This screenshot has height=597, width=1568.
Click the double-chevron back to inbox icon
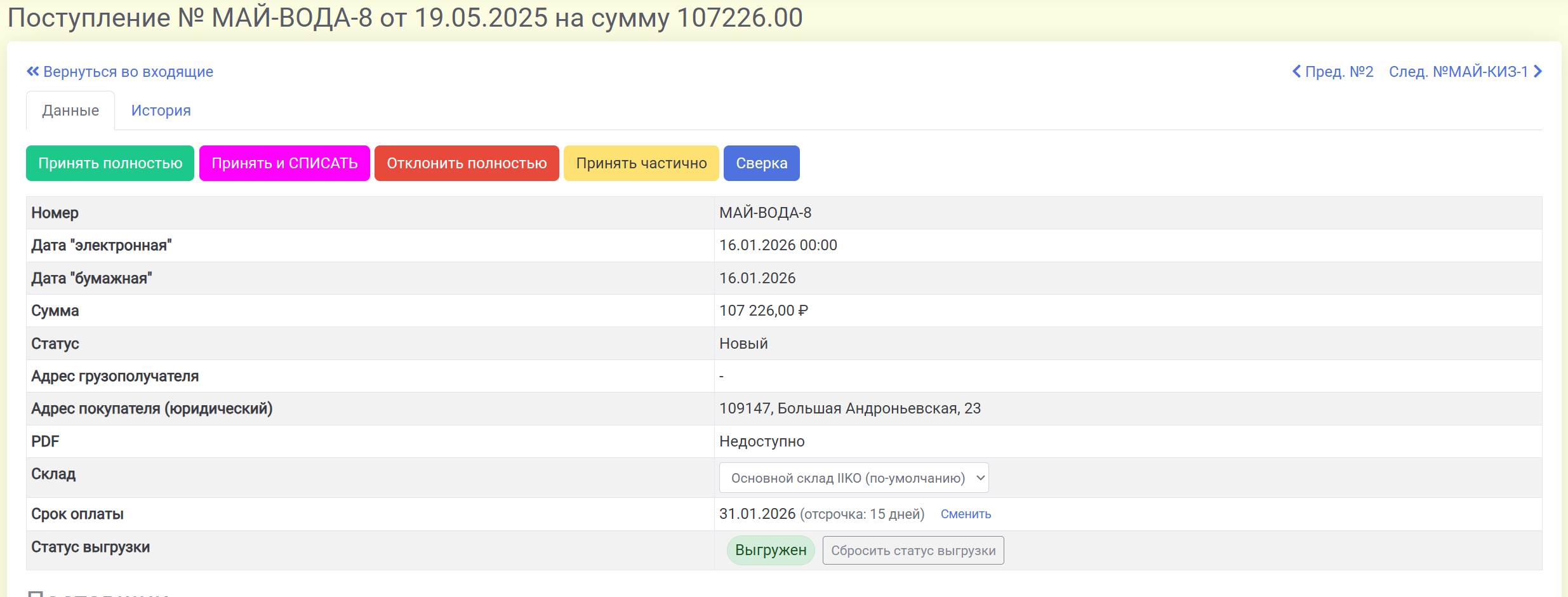pyautogui.click(x=33, y=72)
